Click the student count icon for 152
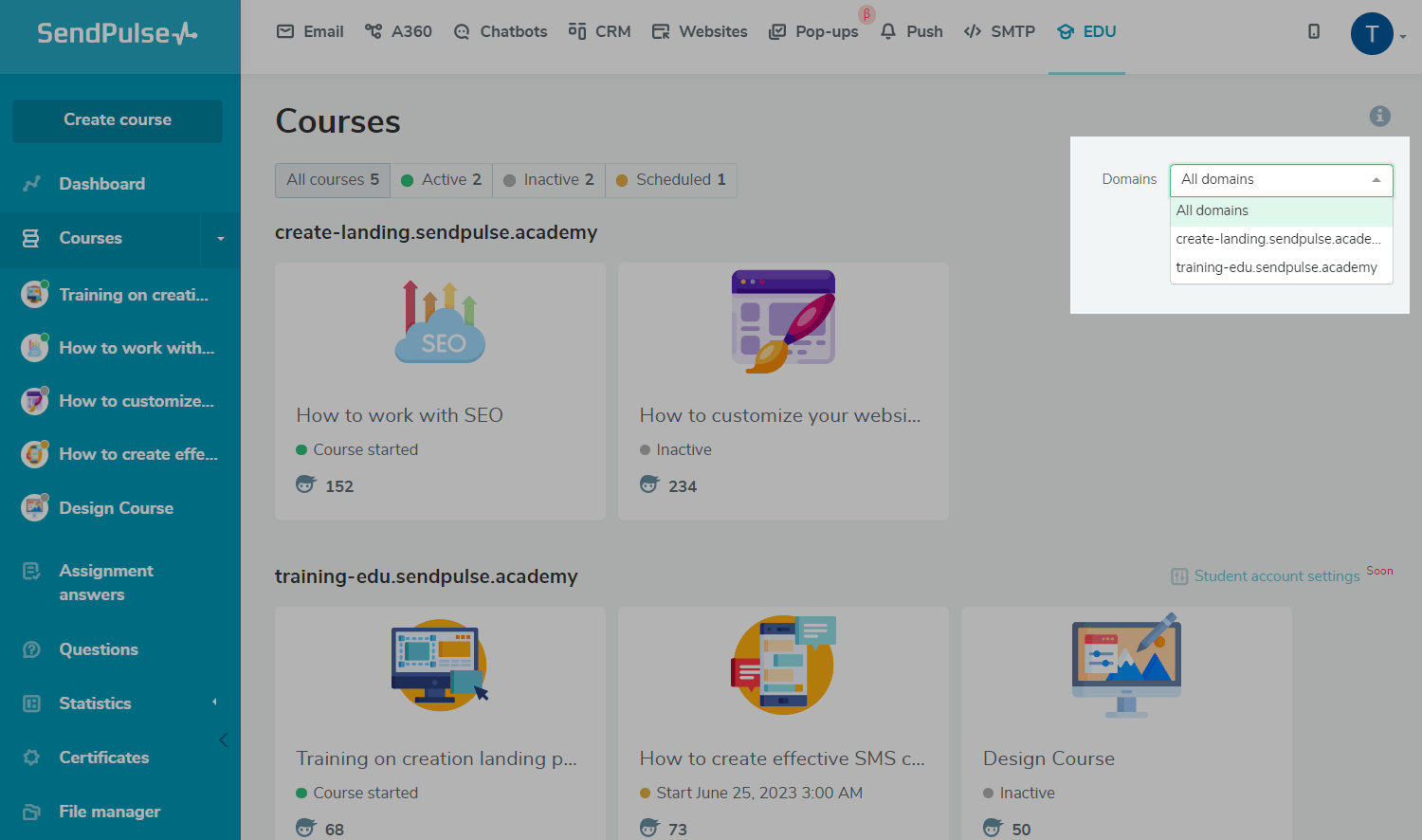The width and height of the screenshot is (1422, 840). [305, 484]
